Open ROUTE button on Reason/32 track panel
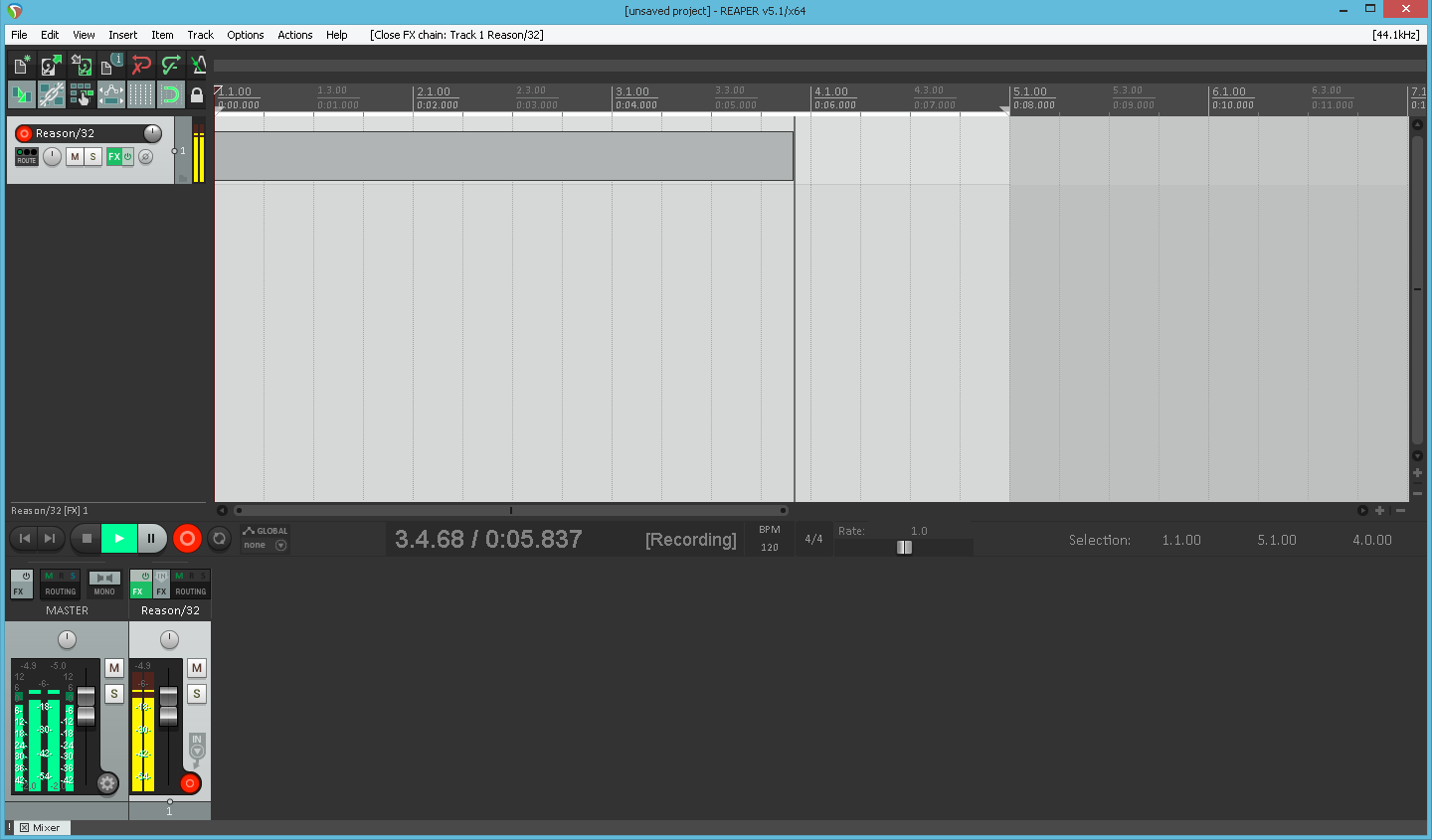 (27, 156)
